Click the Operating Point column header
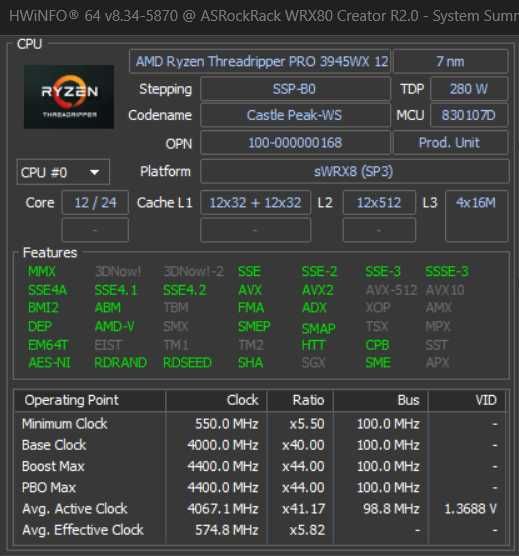This screenshot has width=519, height=556. tap(90, 400)
